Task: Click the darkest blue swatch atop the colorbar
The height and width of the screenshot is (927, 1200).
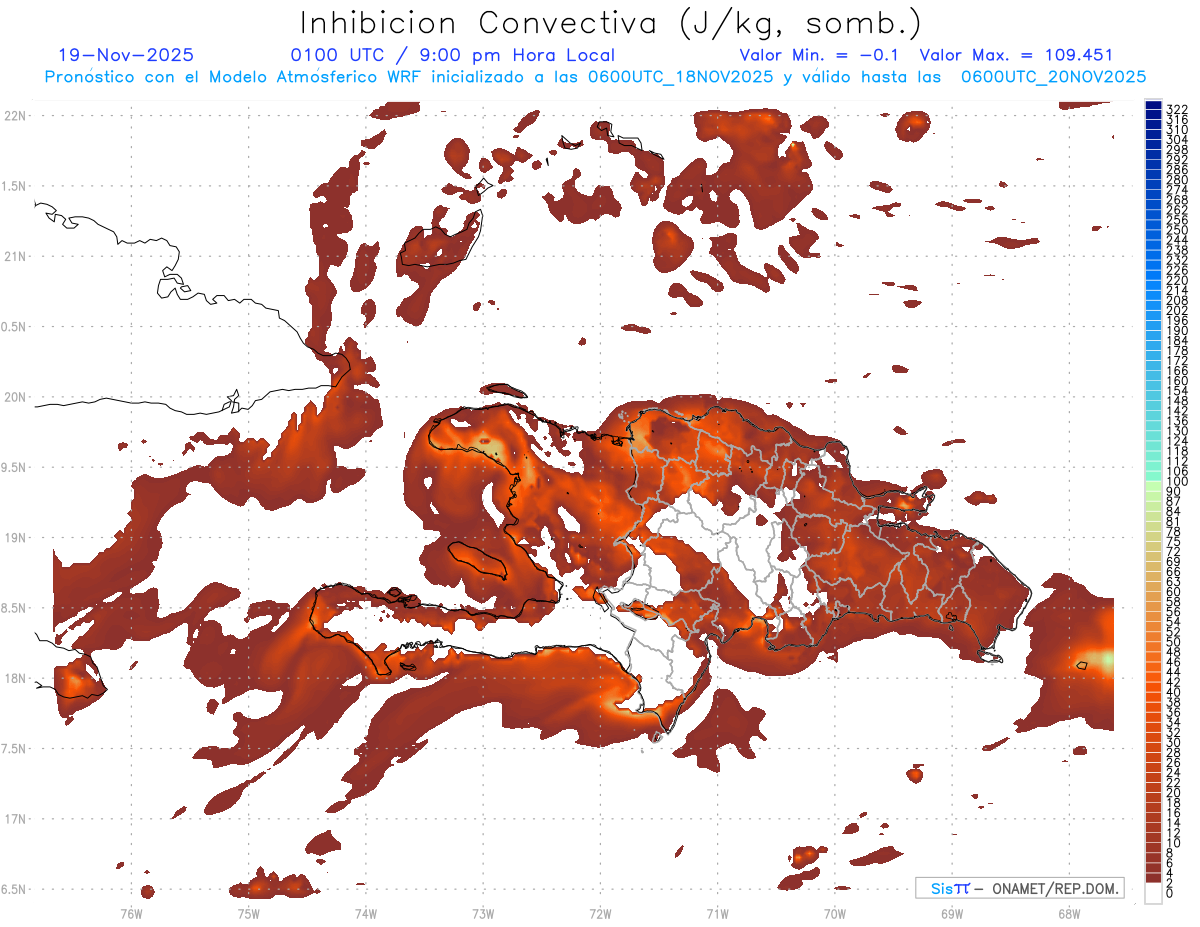Action: click(x=1154, y=105)
